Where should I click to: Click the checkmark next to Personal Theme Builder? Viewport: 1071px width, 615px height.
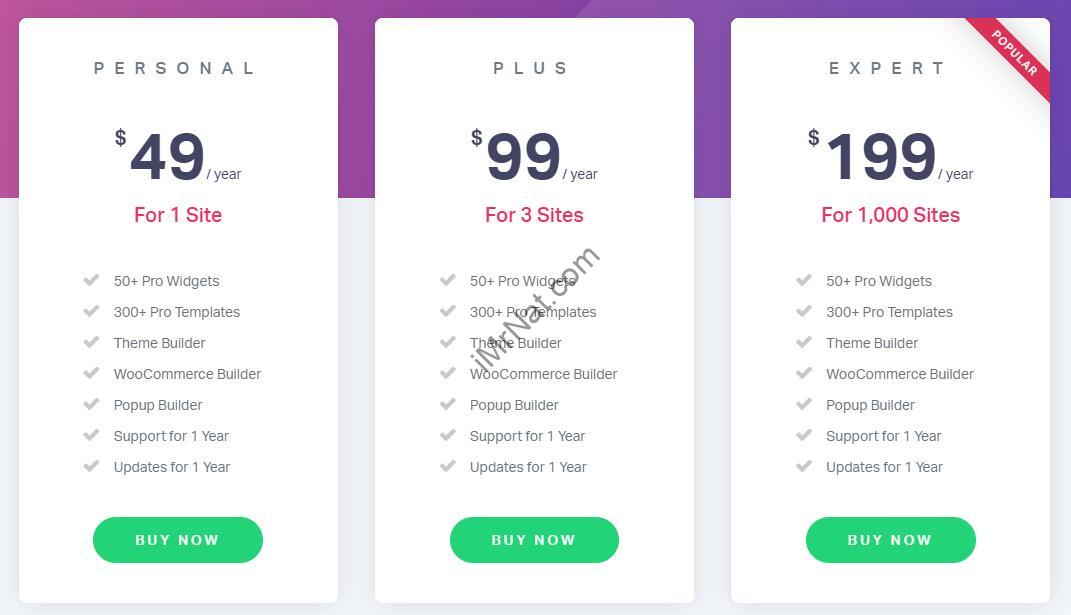click(x=92, y=342)
